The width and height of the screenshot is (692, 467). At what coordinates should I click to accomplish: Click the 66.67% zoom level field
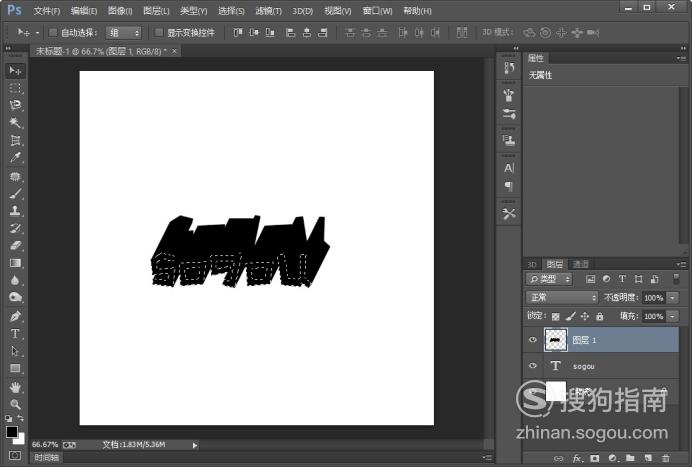coord(45,444)
